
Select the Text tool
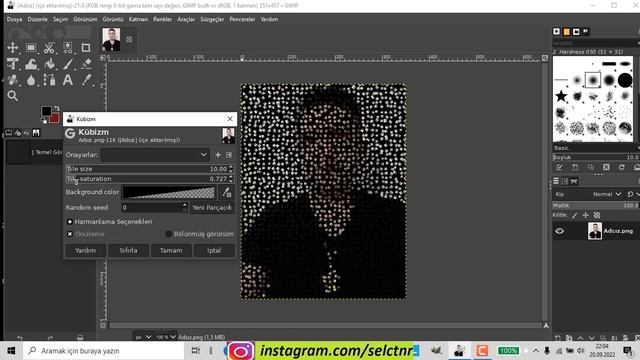pyautogui.click(x=68, y=80)
